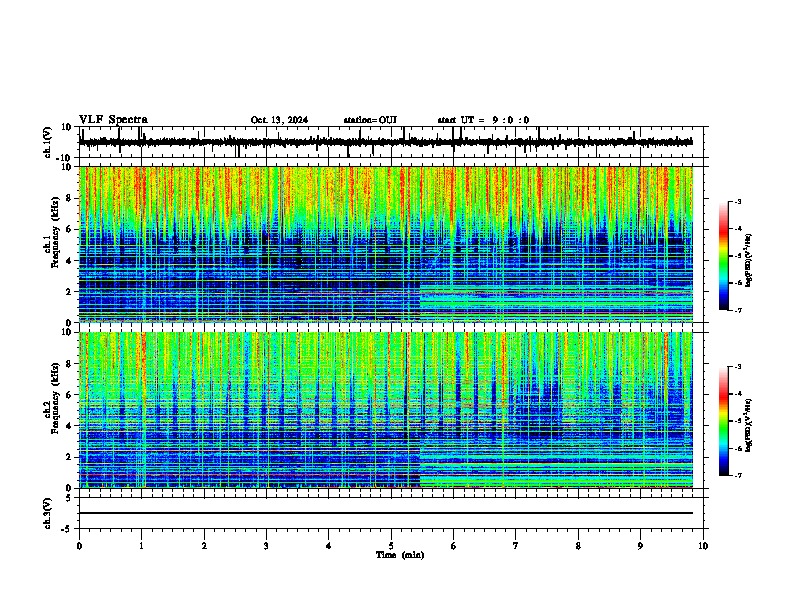Click the "8" kHz tick on ch.1 frequency axis
This screenshot has height=612, width=792.
pos(70,198)
